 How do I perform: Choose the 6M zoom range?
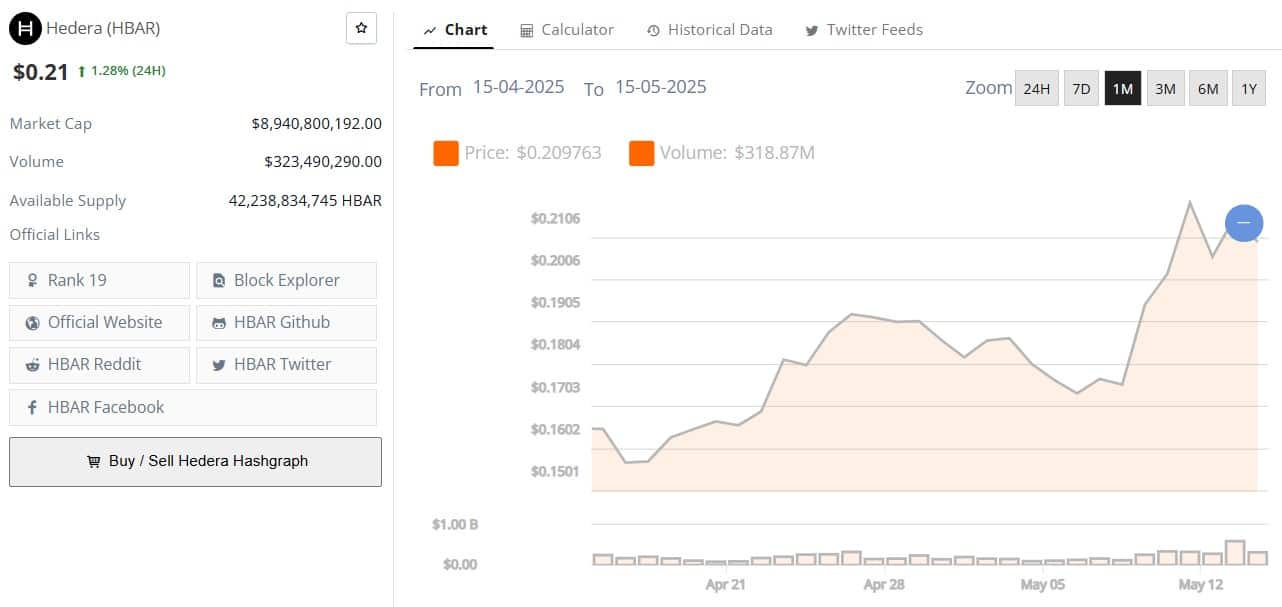click(x=1208, y=88)
